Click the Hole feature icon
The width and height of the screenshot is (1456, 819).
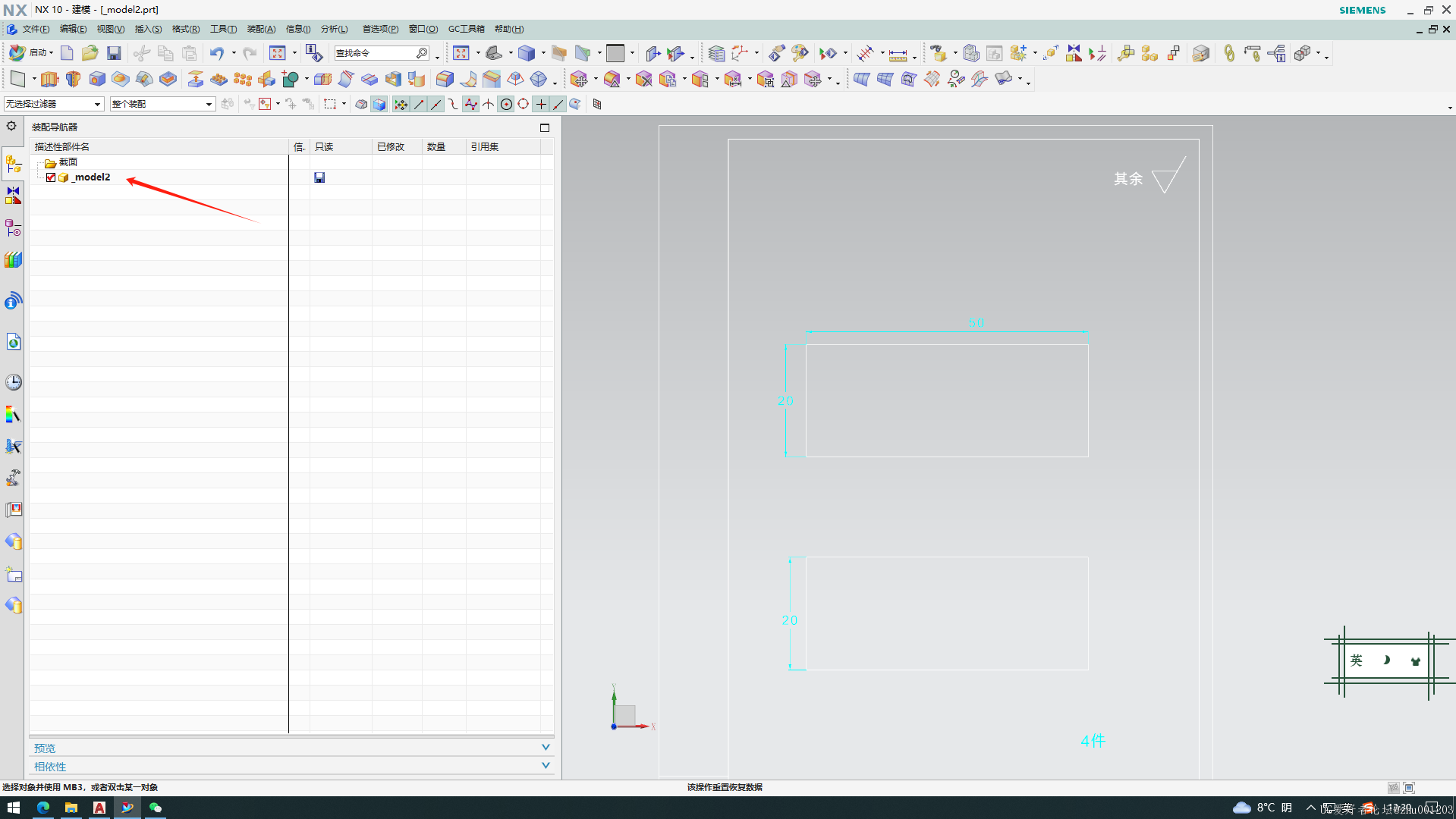click(x=97, y=79)
